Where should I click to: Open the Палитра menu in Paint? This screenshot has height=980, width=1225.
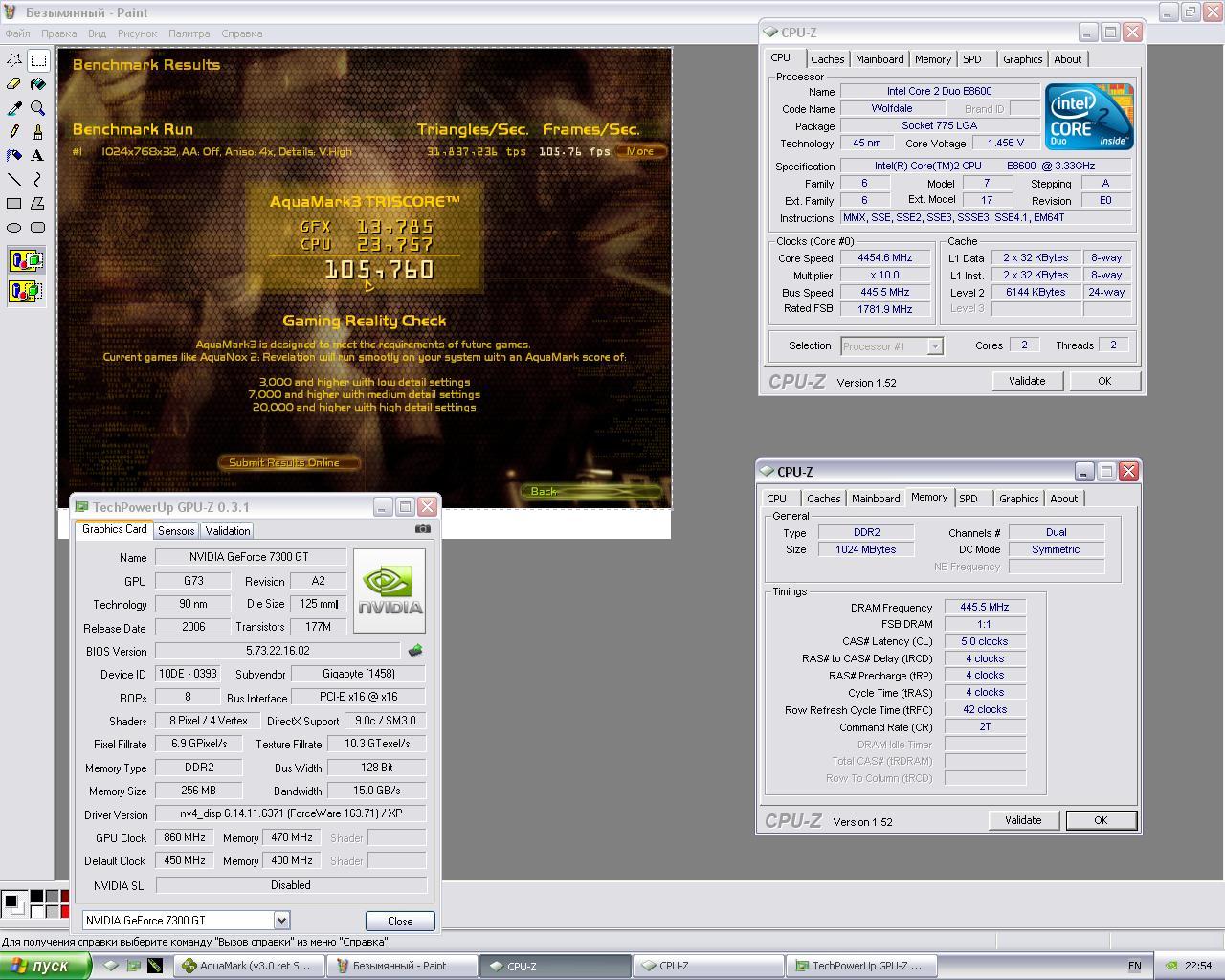189,33
